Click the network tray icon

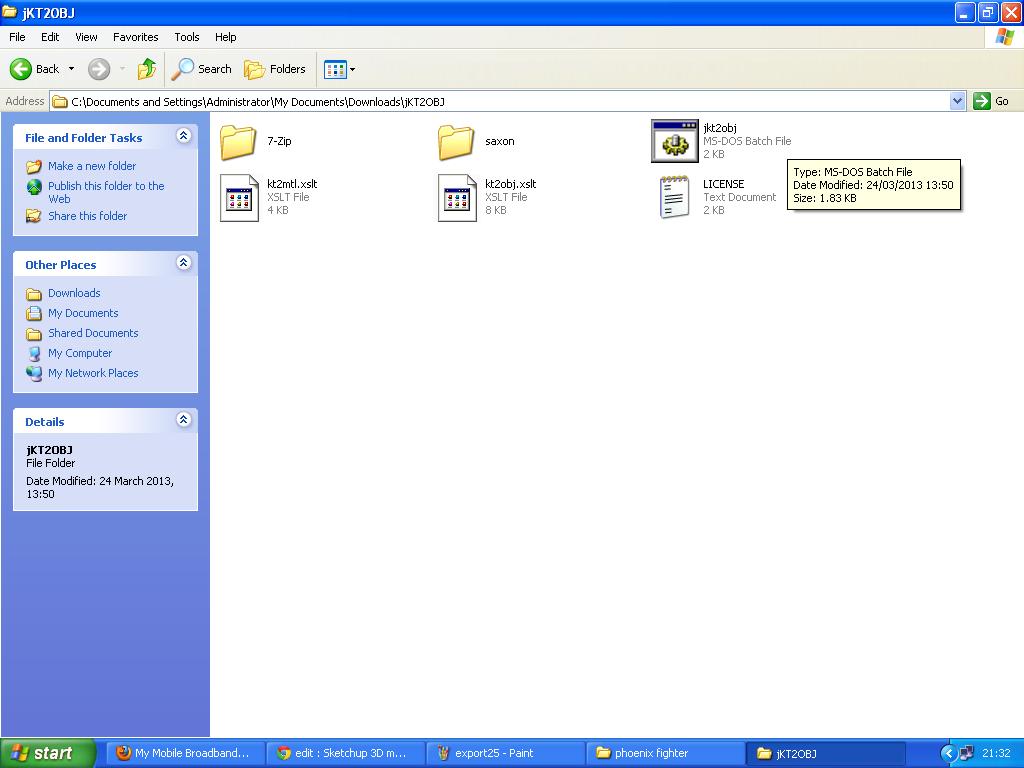click(x=967, y=754)
